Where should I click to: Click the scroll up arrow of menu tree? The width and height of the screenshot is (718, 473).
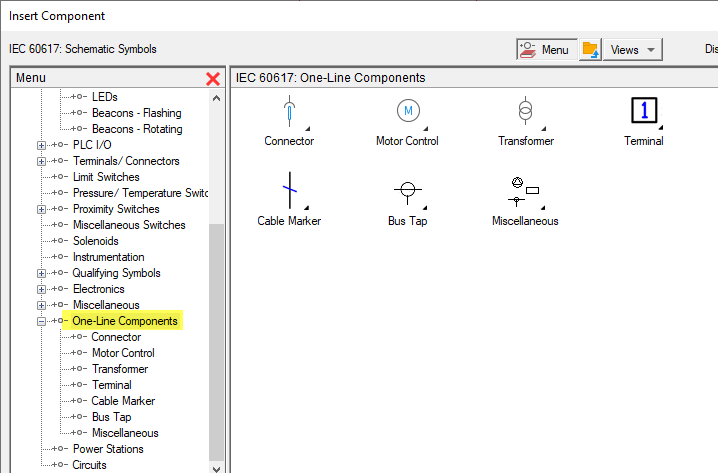point(217,98)
